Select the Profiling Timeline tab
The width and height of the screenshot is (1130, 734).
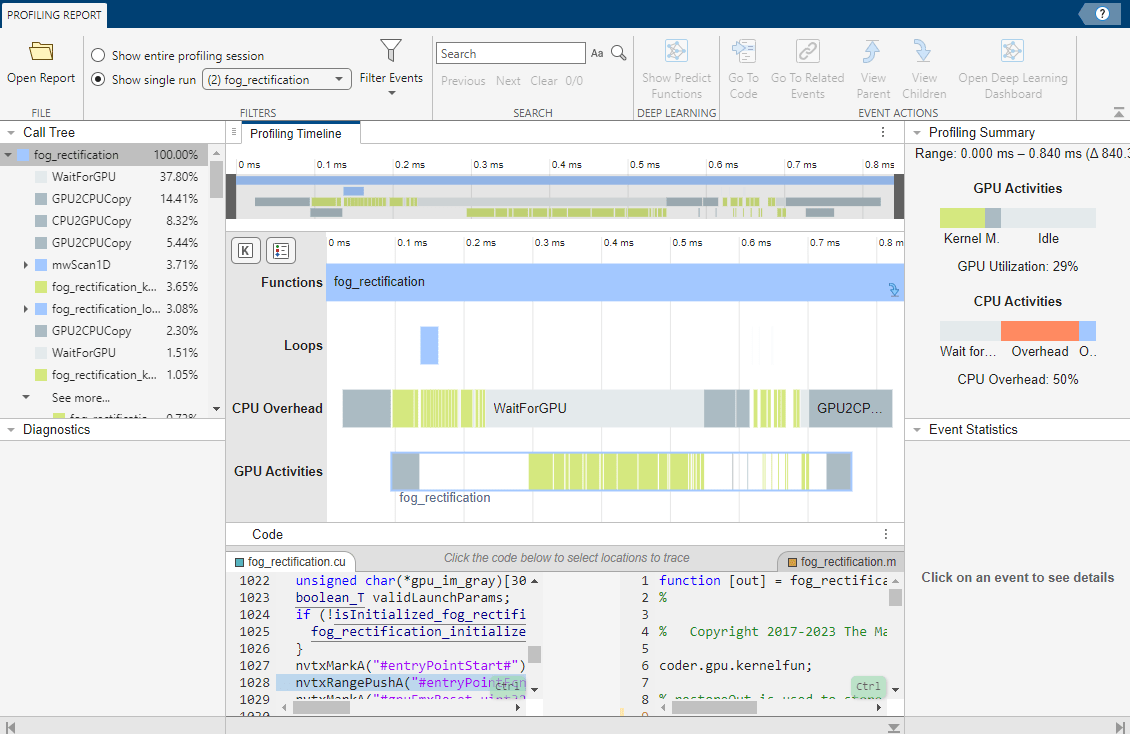point(295,133)
